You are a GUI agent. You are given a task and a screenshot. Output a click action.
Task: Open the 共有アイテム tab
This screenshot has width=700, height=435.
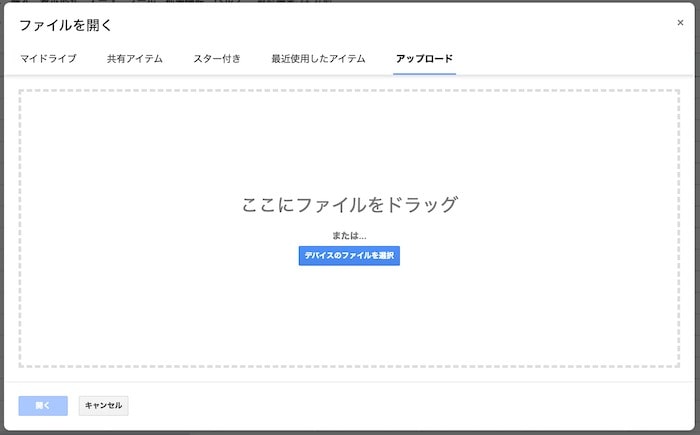click(x=134, y=59)
